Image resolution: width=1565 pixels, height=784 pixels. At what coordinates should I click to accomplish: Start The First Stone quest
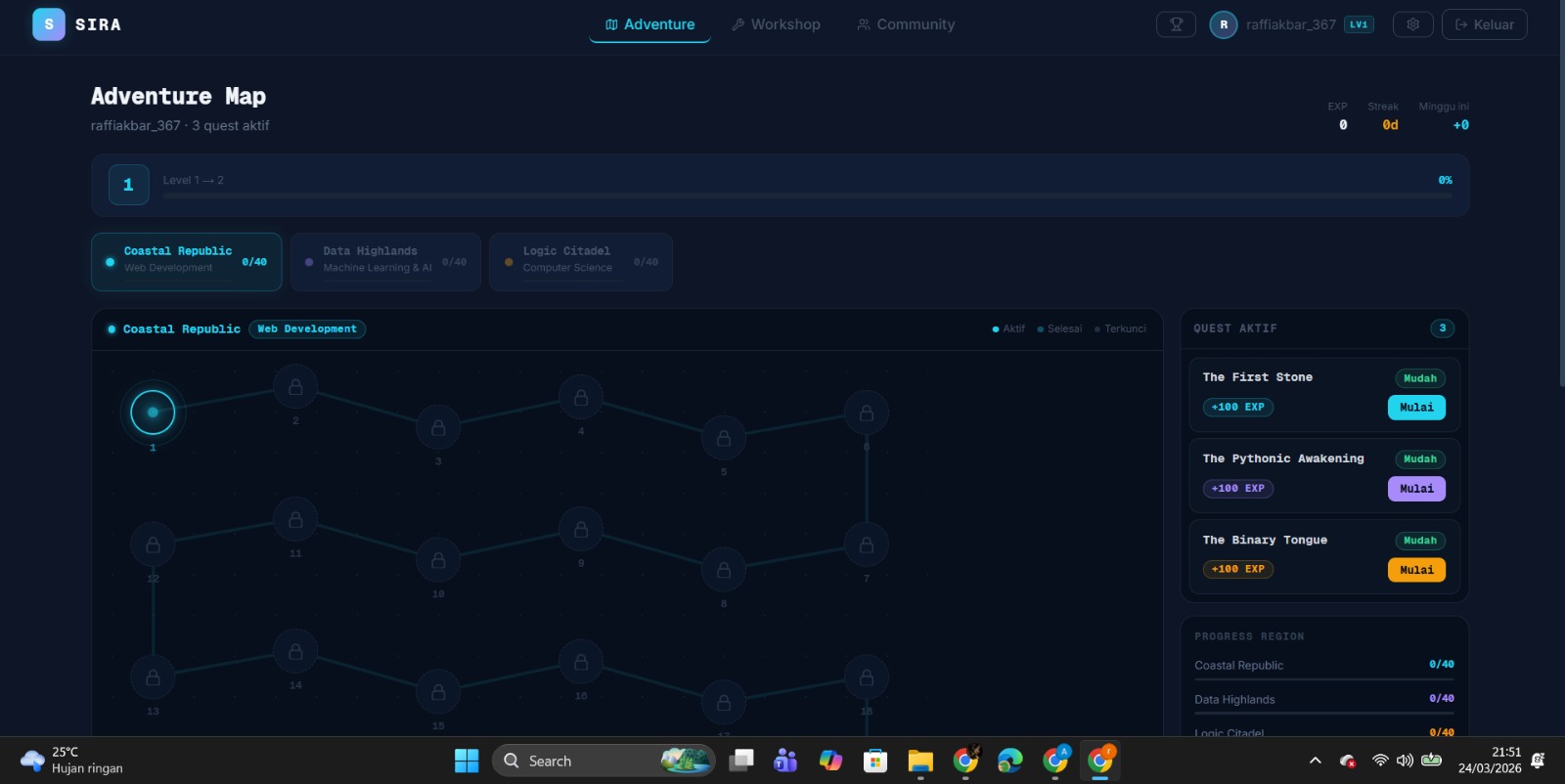pos(1415,408)
